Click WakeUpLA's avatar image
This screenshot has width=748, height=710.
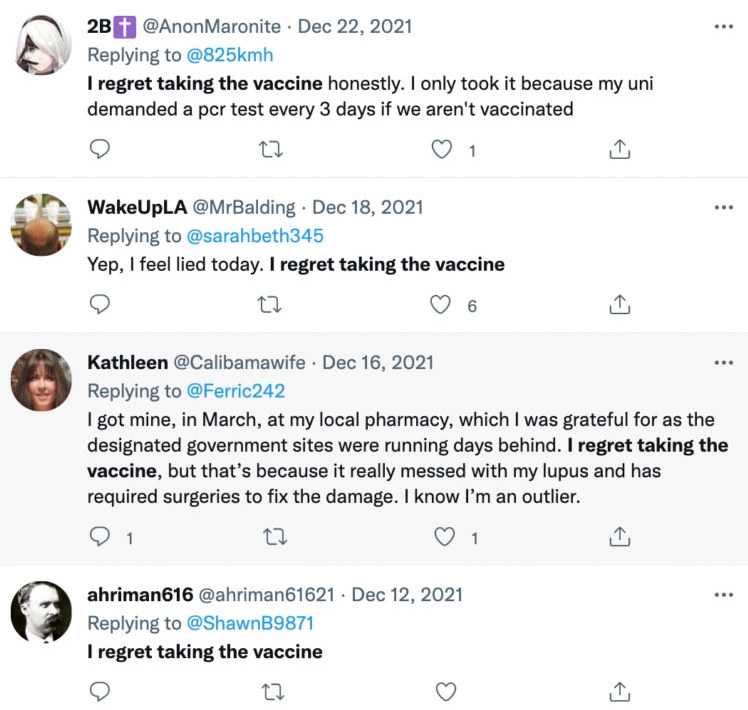41,224
